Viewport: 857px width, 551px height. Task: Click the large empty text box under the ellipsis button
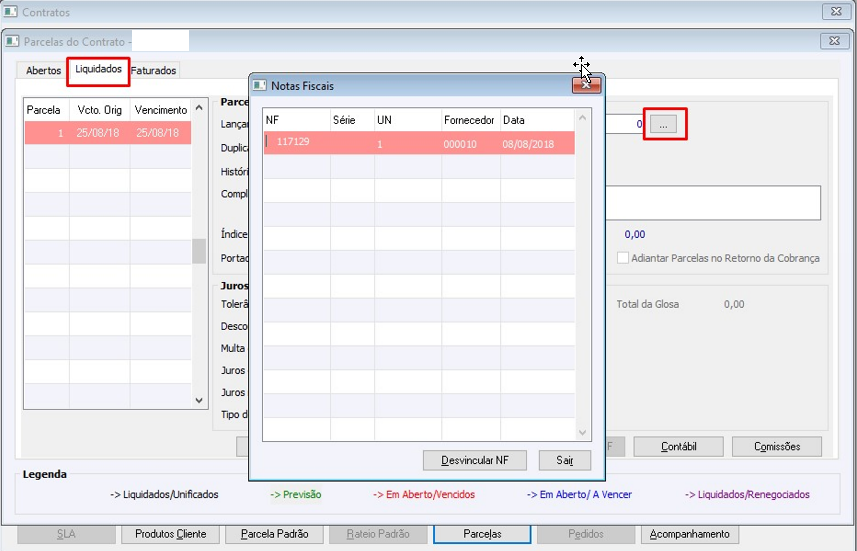[713, 203]
